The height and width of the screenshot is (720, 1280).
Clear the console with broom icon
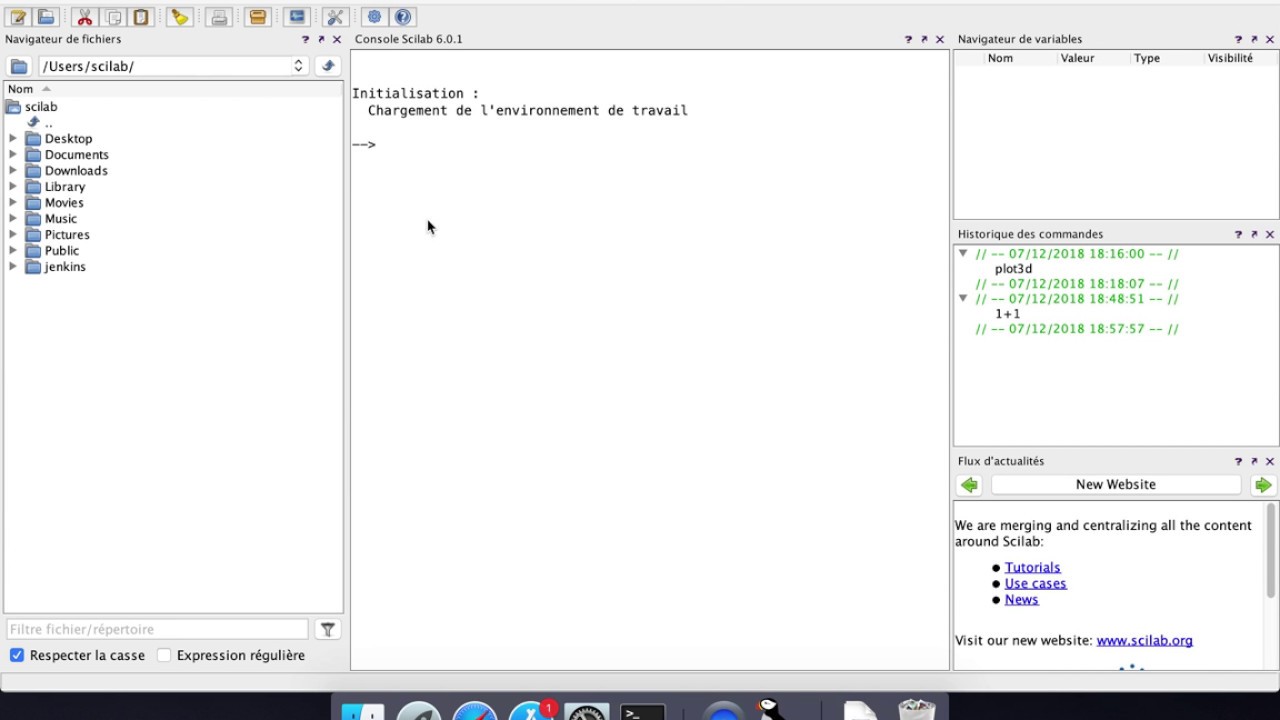coord(179,17)
